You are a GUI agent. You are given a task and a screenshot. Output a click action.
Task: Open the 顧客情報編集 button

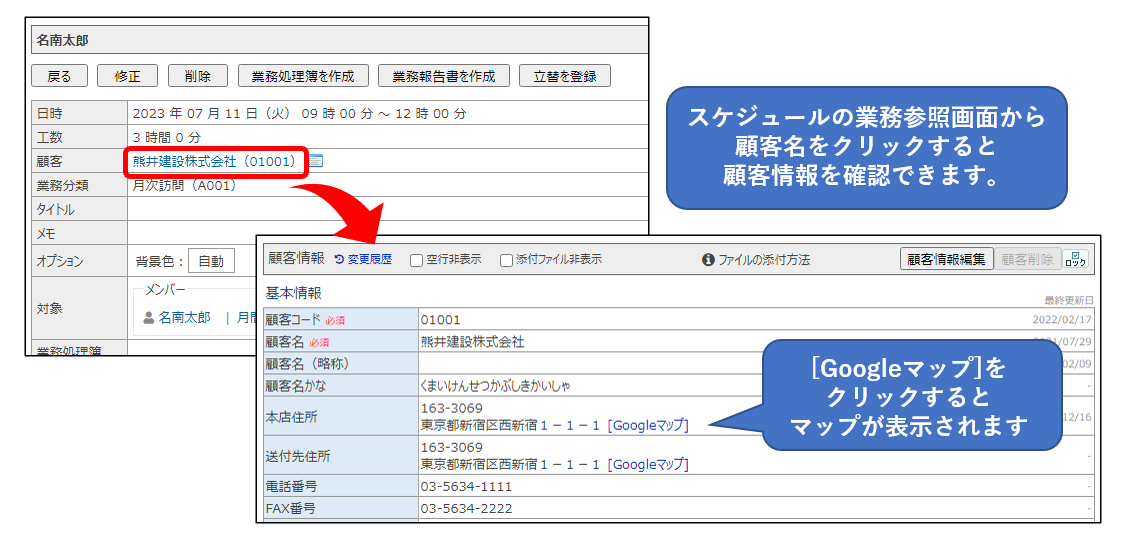(946, 259)
